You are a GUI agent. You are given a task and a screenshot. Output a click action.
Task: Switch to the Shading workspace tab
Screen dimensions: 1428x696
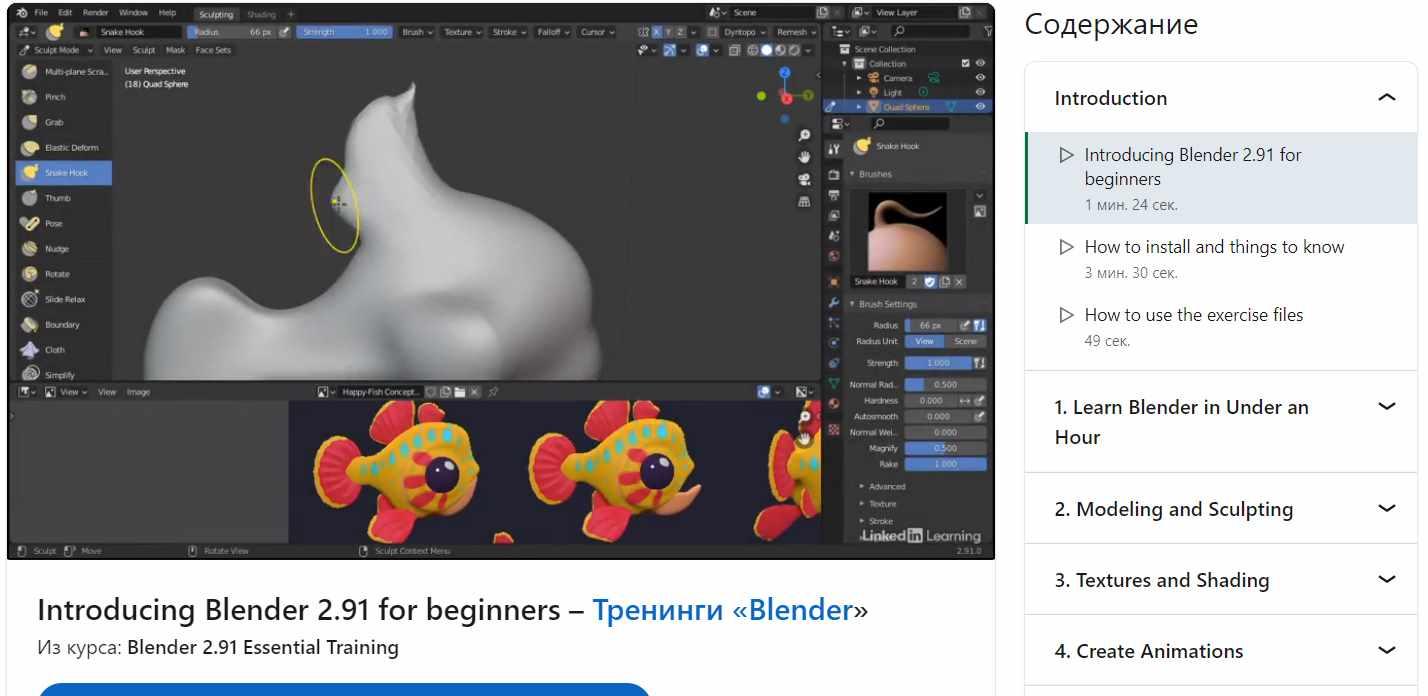(261, 14)
